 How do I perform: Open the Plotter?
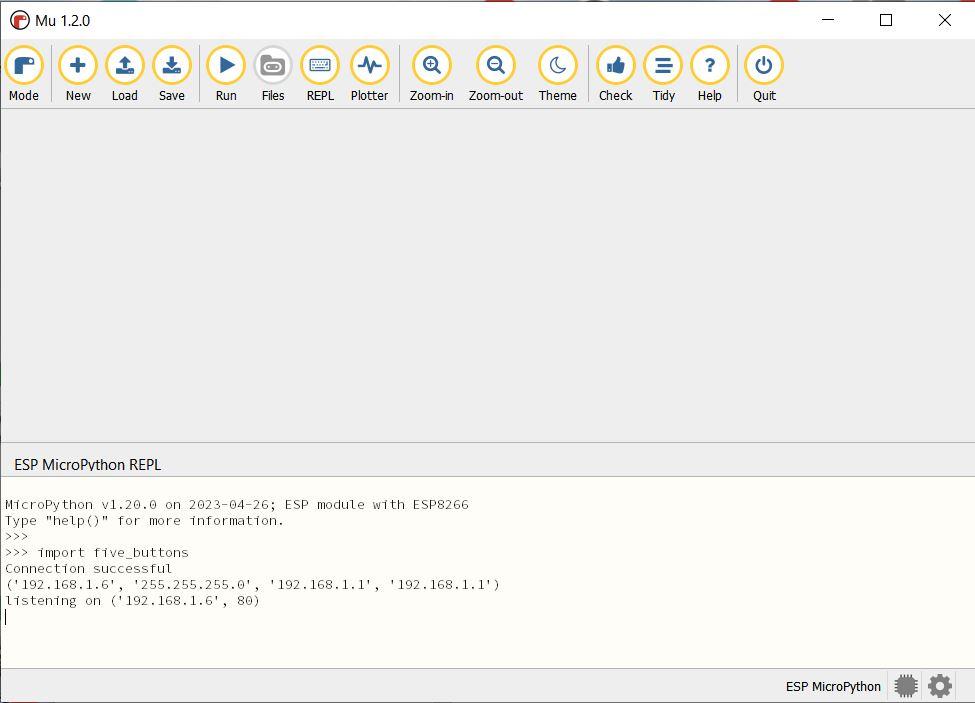click(369, 74)
